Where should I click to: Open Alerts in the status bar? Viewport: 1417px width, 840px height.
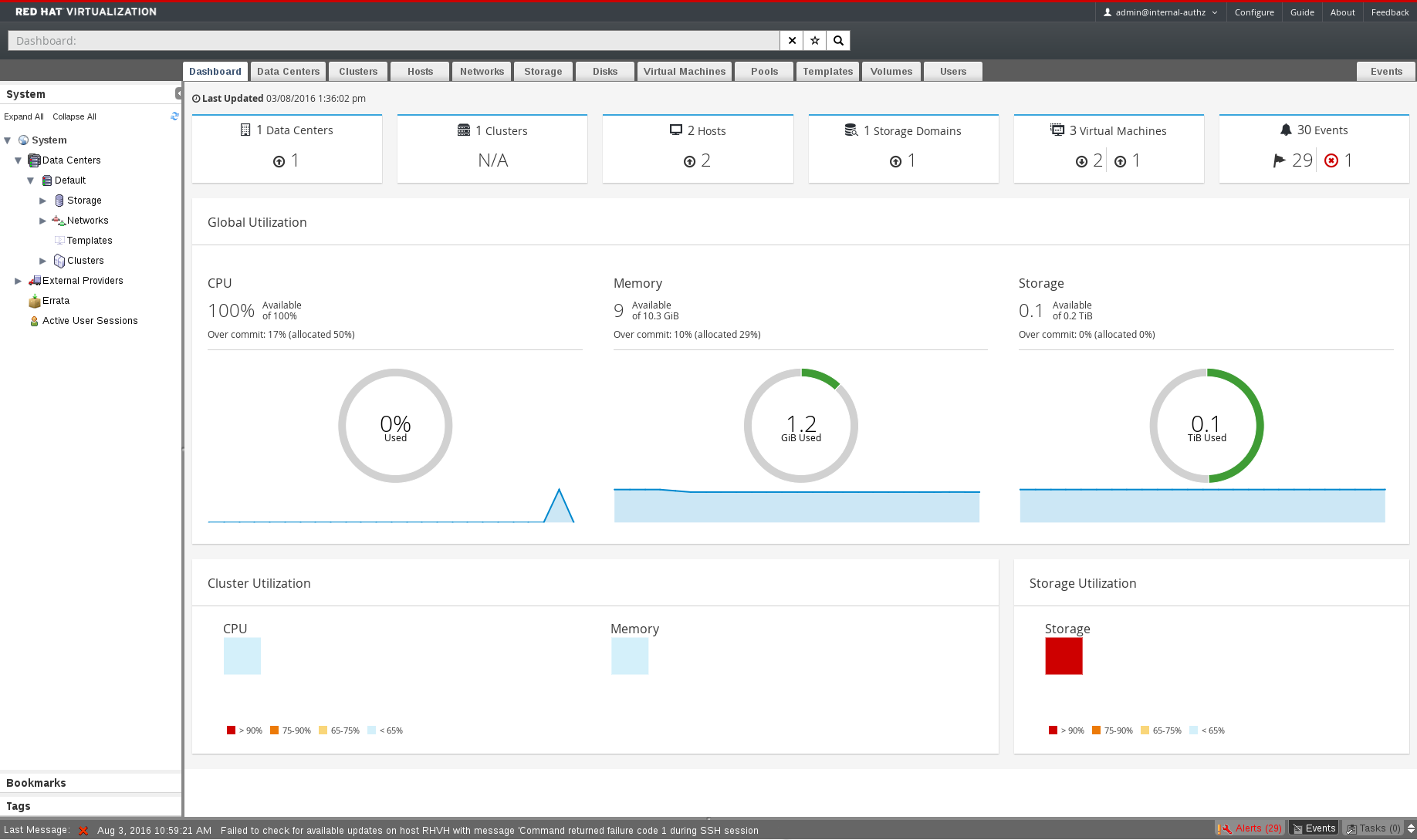pyautogui.click(x=1250, y=828)
